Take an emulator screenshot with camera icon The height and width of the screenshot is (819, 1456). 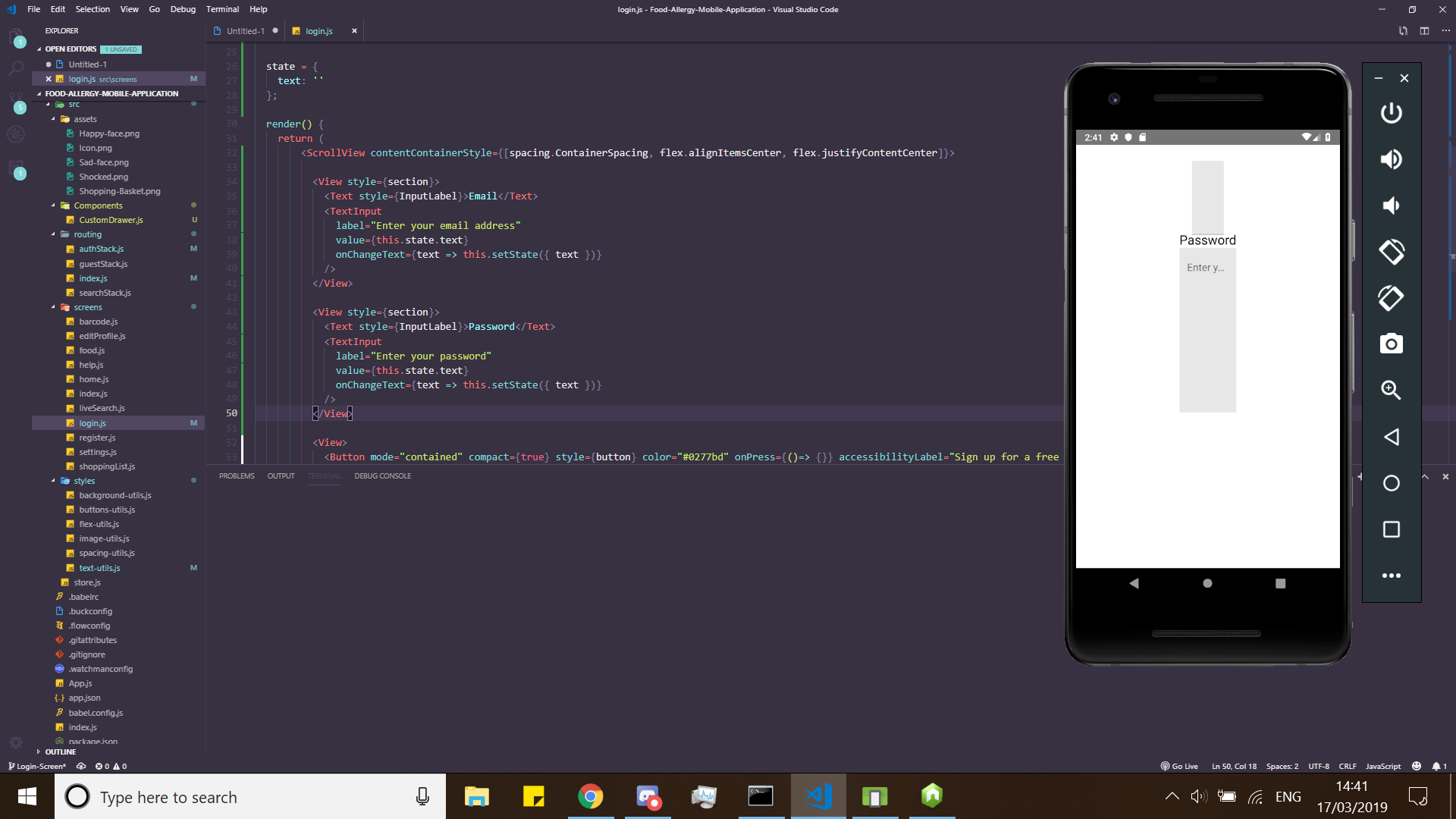tap(1391, 344)
